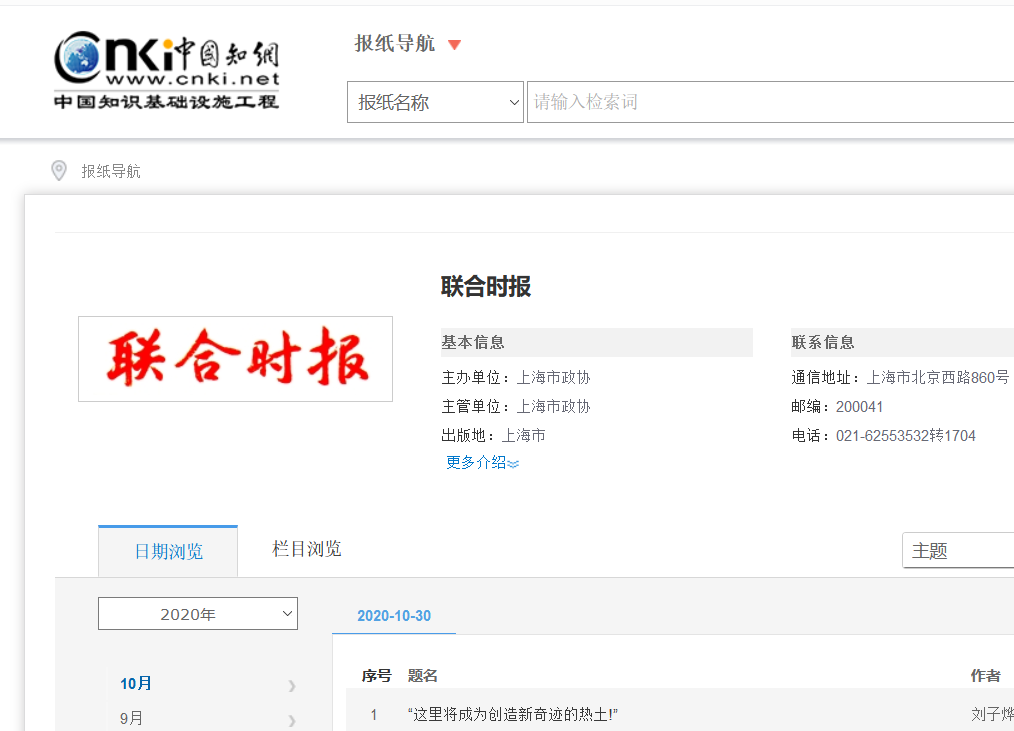This screenshot has width=1014, height=731.
Task: Click the author name in first row
Action: (991, 714)
